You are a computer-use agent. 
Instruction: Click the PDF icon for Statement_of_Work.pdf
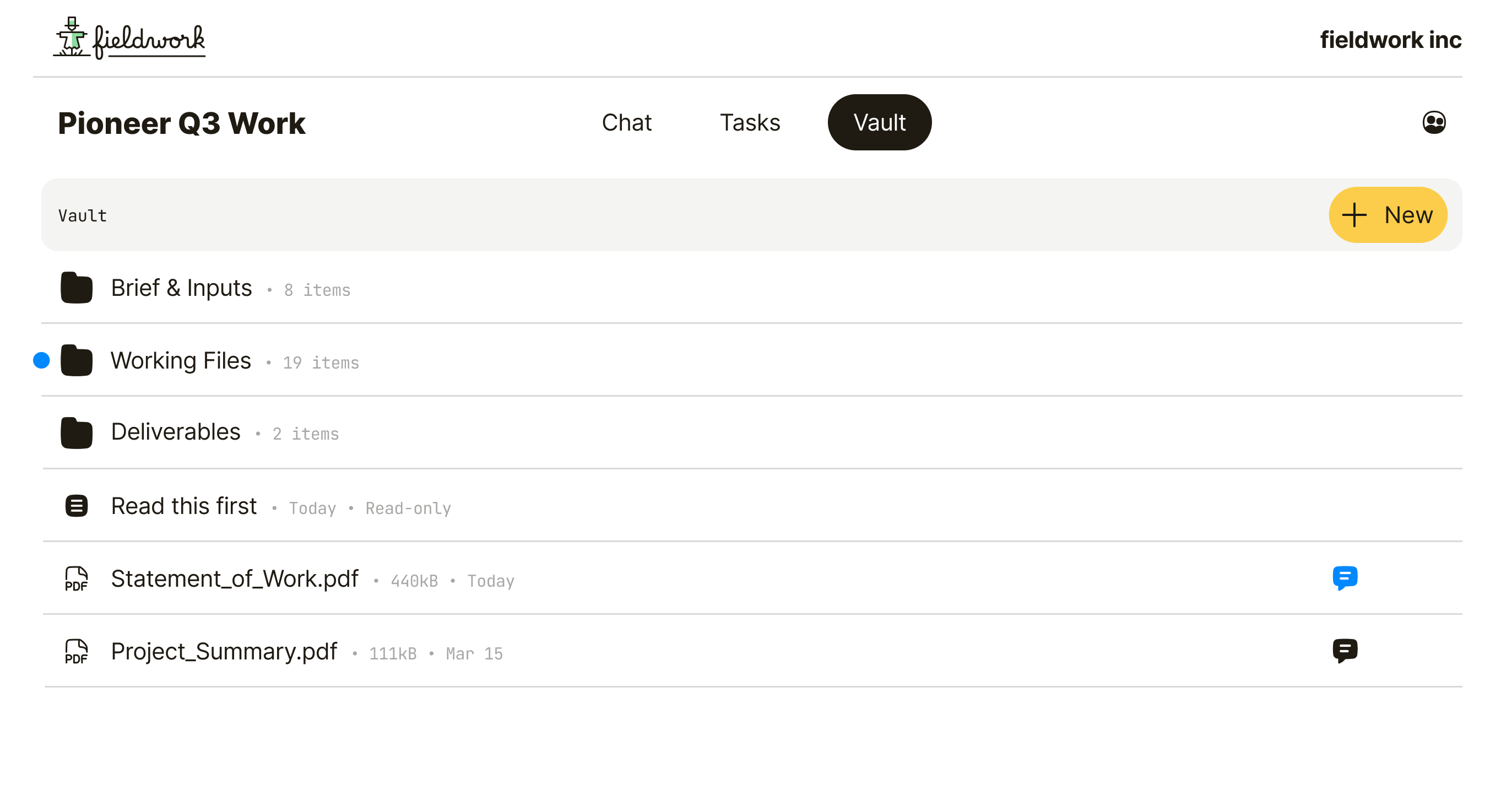(77, 580)
